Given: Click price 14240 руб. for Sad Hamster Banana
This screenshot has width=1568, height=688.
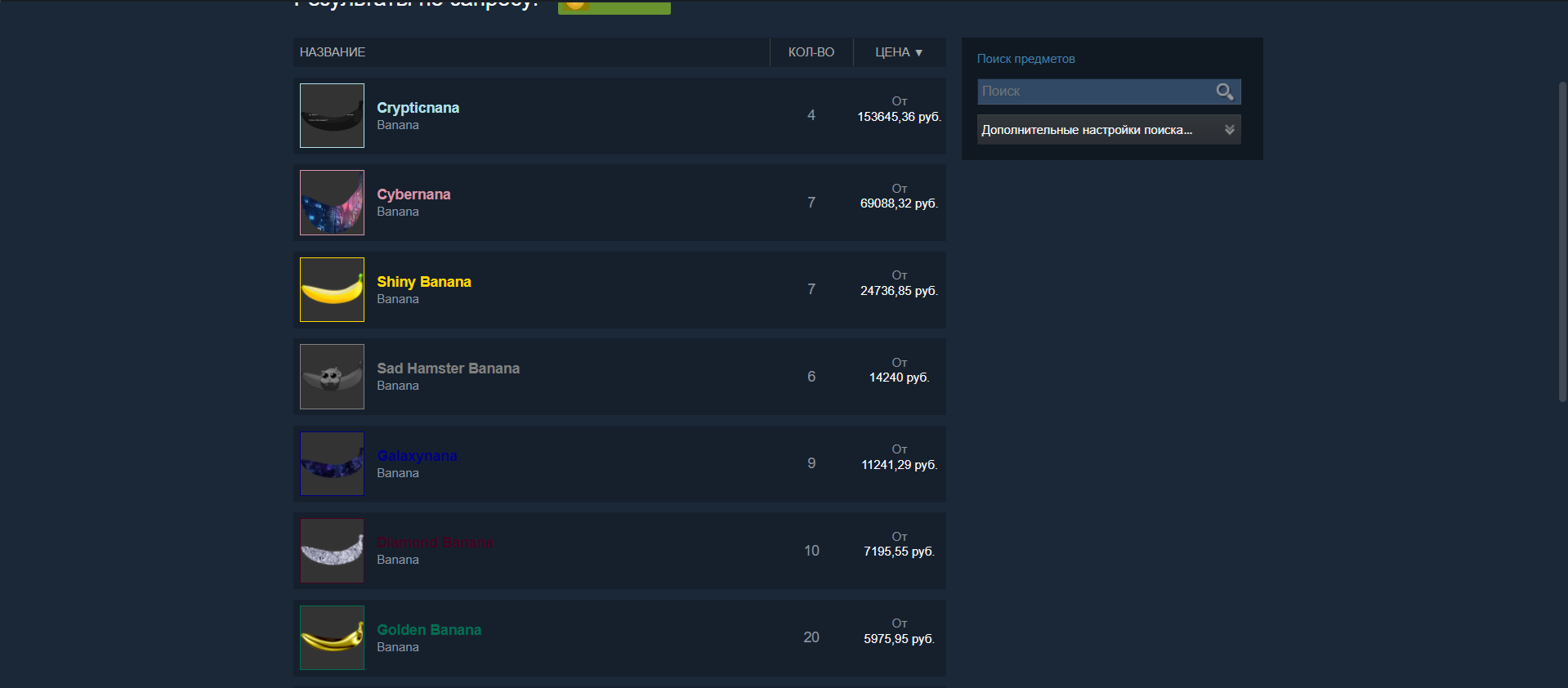Looking at the screenshot, I should click(x=899, y=378).
